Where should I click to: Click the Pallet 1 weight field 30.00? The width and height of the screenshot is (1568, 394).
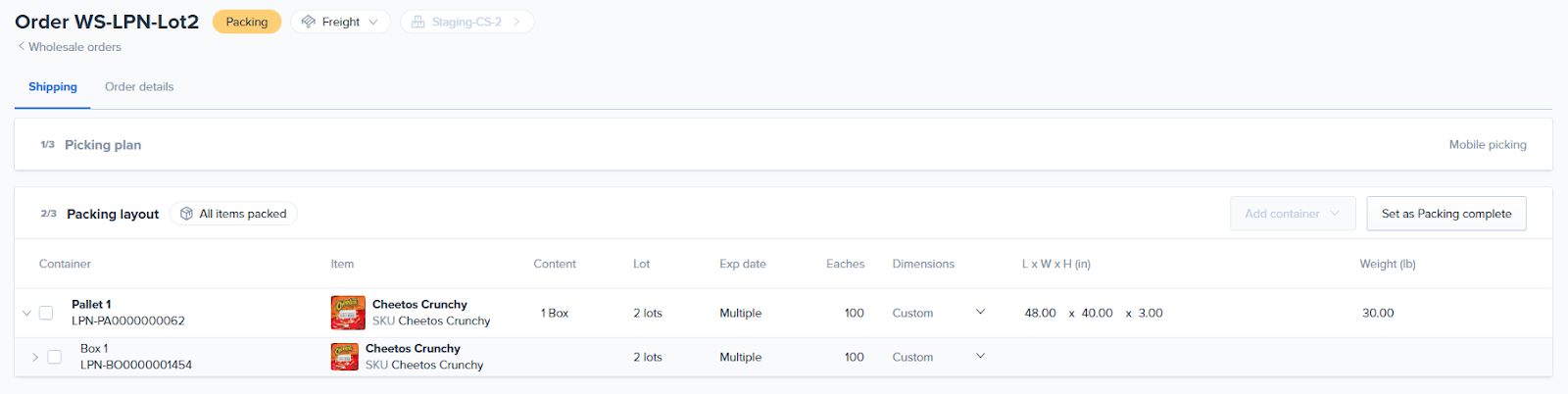1377,314
